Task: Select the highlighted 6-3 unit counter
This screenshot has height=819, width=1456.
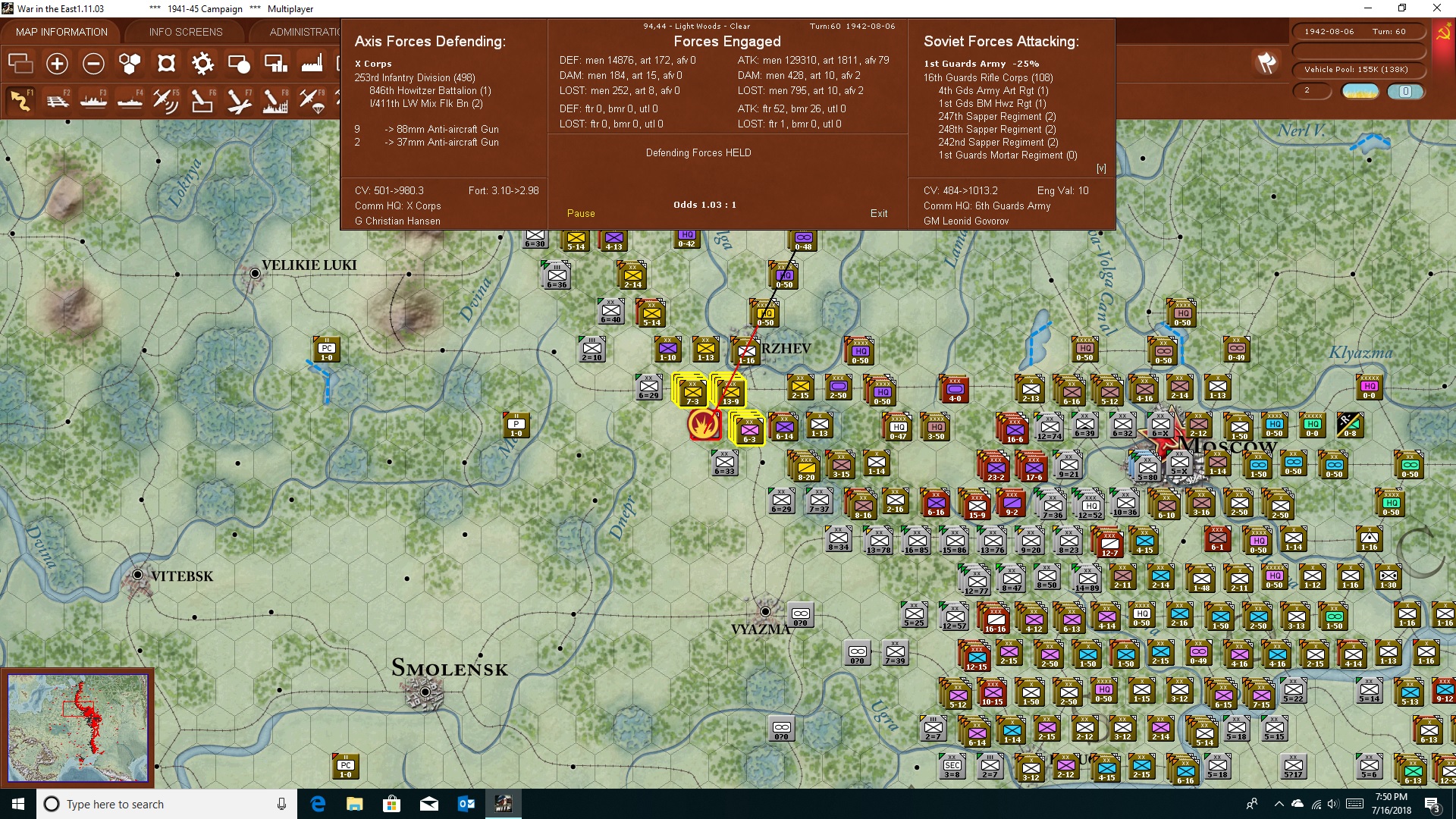Action: coord(749,429)
